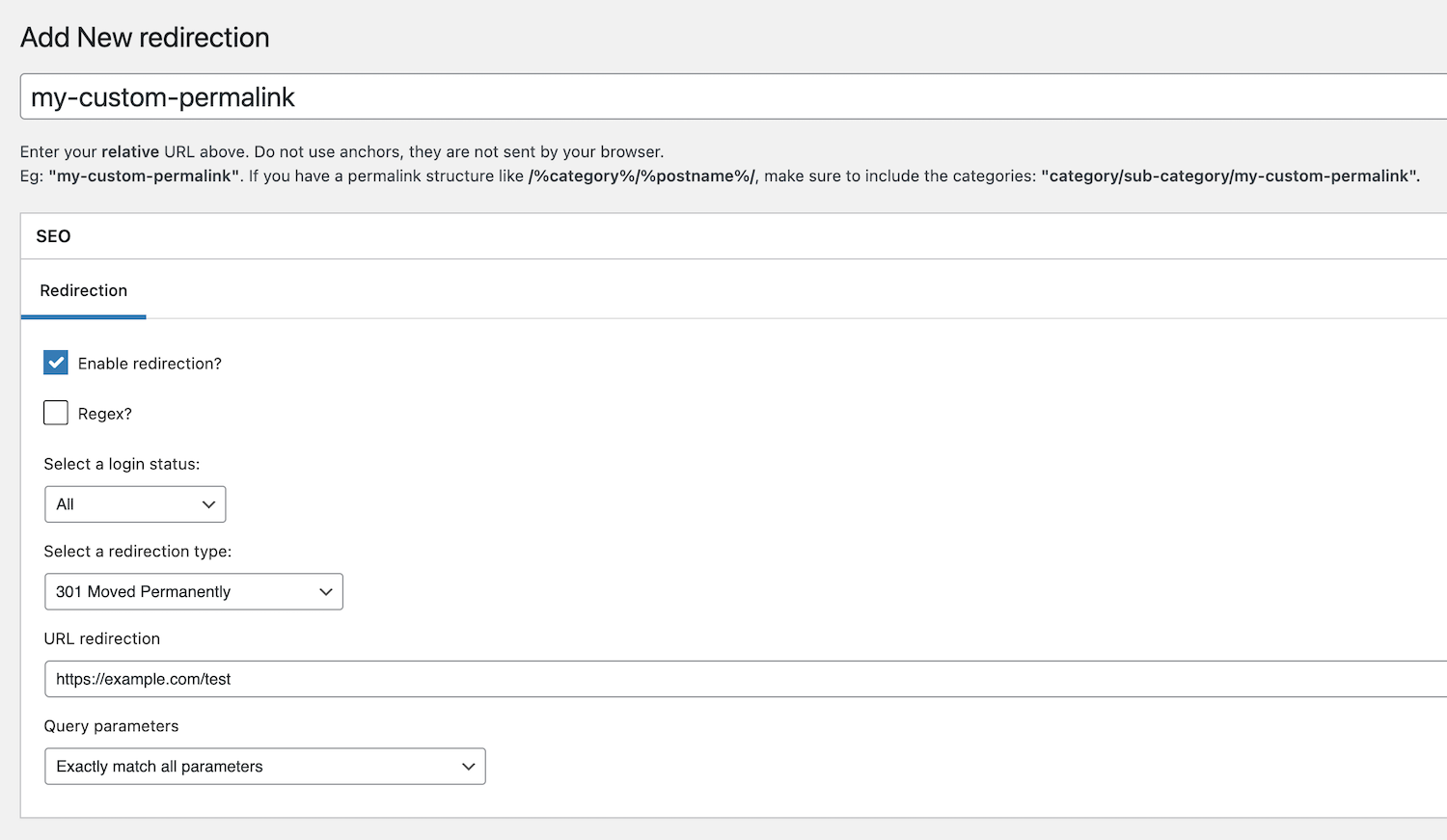Screen dimensions: 1447x840
Task: Click the 'Enable redirection?' label text
Action: click(x=150, y=364)
